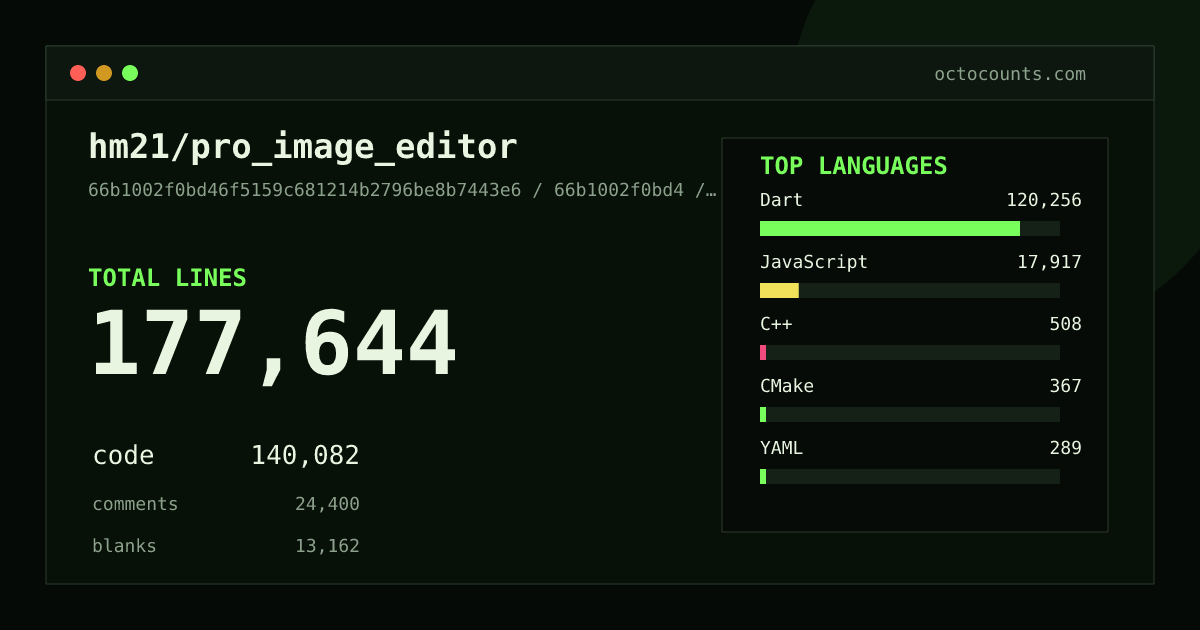
Task: Click the Dart language label
Action: [781, 200]
